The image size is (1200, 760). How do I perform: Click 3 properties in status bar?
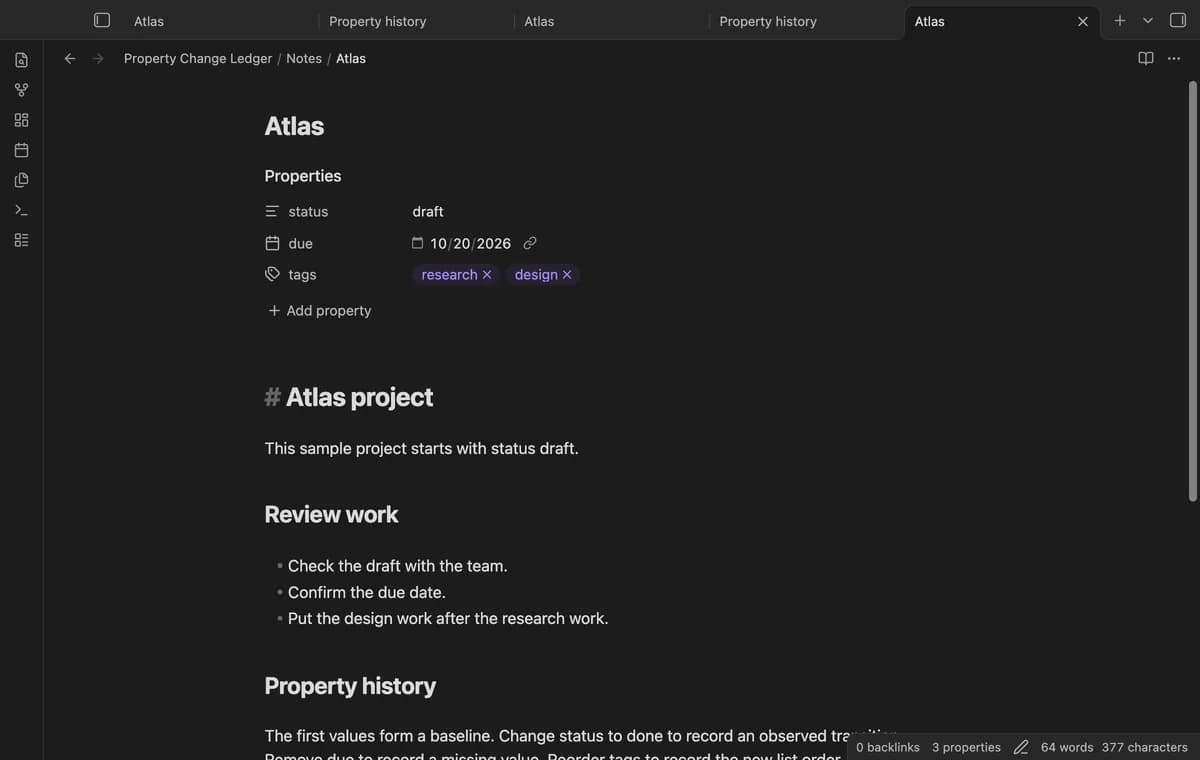(x=966, y=747)
